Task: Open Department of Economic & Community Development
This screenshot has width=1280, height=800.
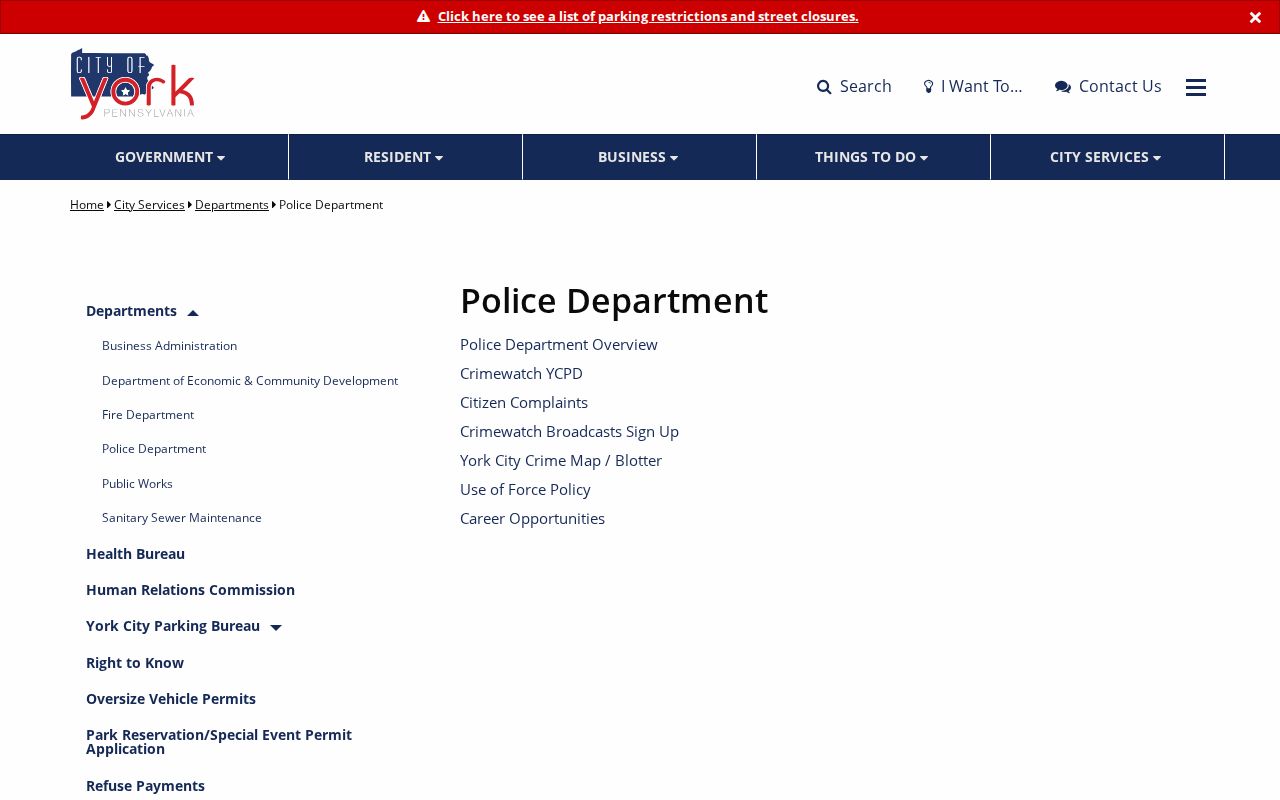Action: tap(250, 381)
